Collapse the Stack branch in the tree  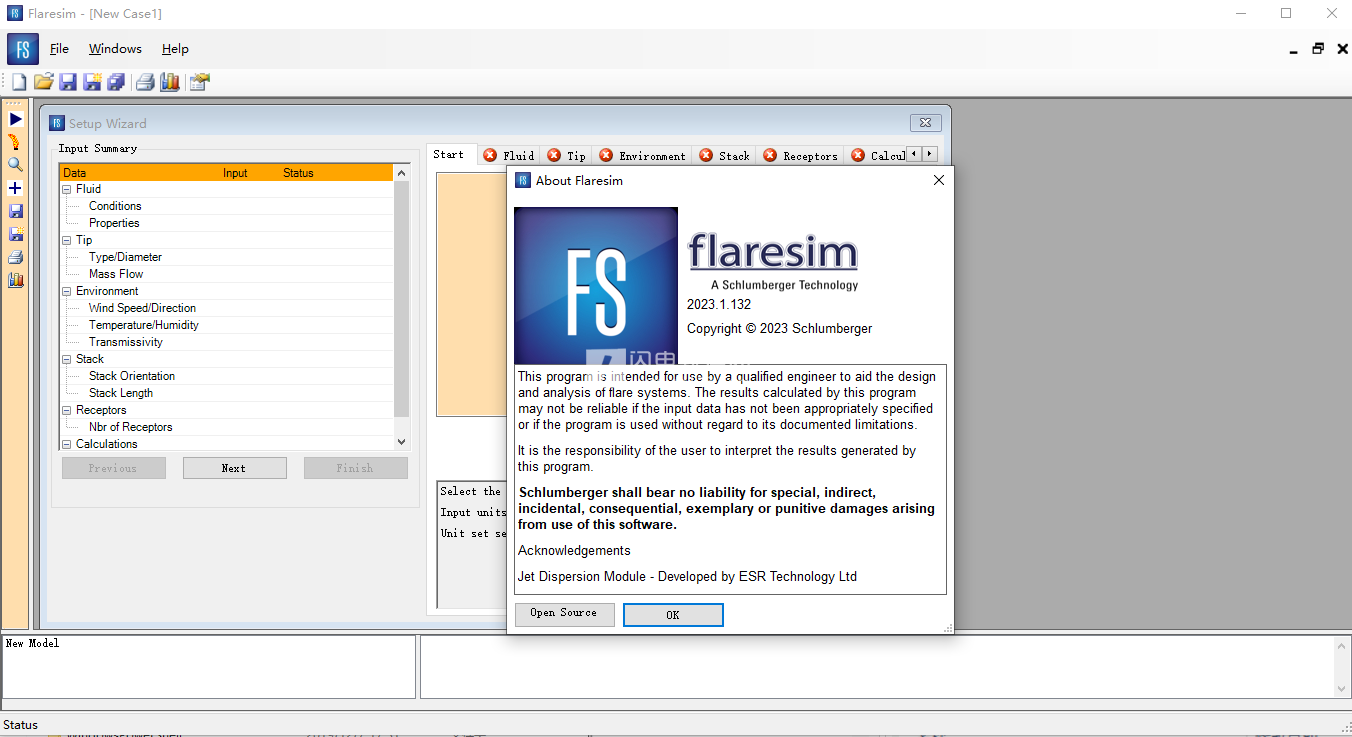click(x=66, y=358)
